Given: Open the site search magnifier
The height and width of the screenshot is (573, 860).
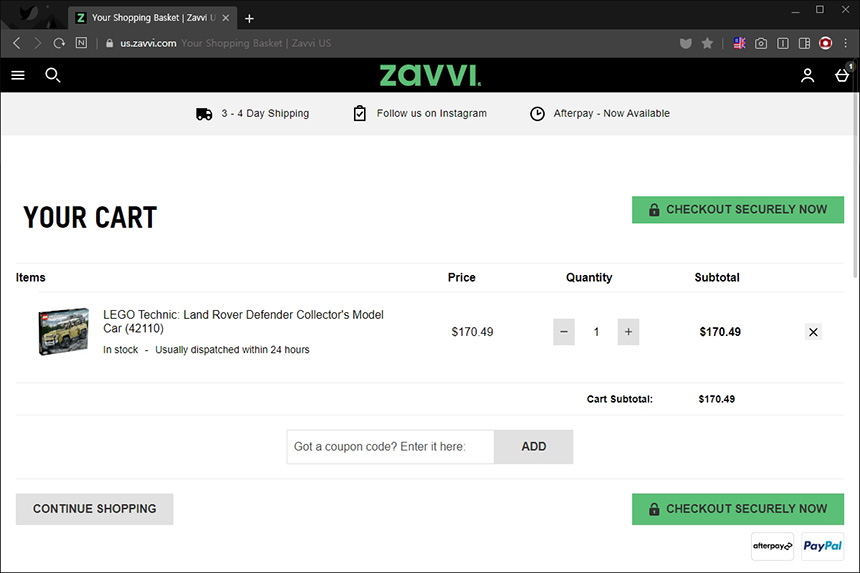Looking at the screenshot, I should tap(53, 75).
